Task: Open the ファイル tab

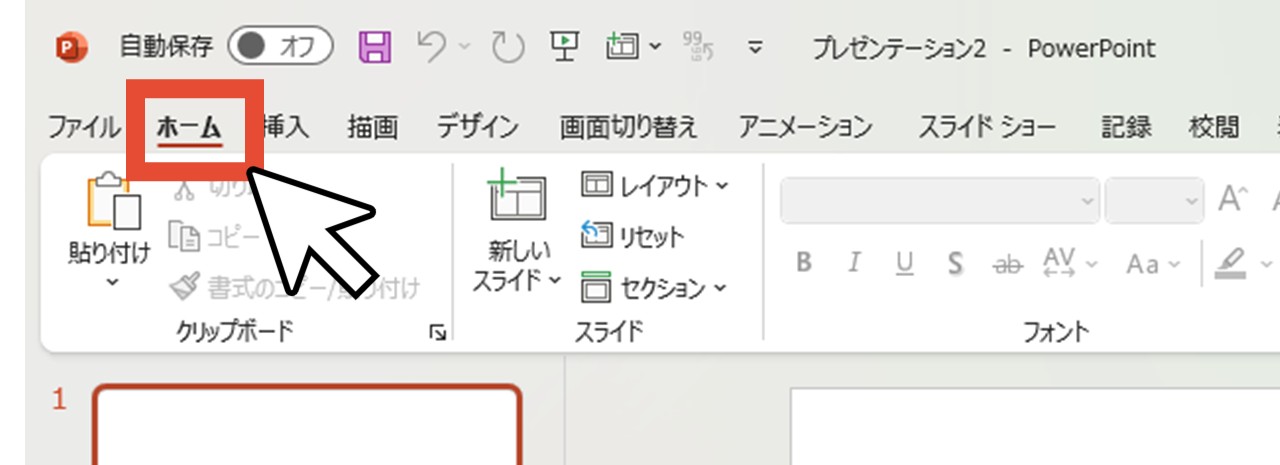Action: coord(84,127)
